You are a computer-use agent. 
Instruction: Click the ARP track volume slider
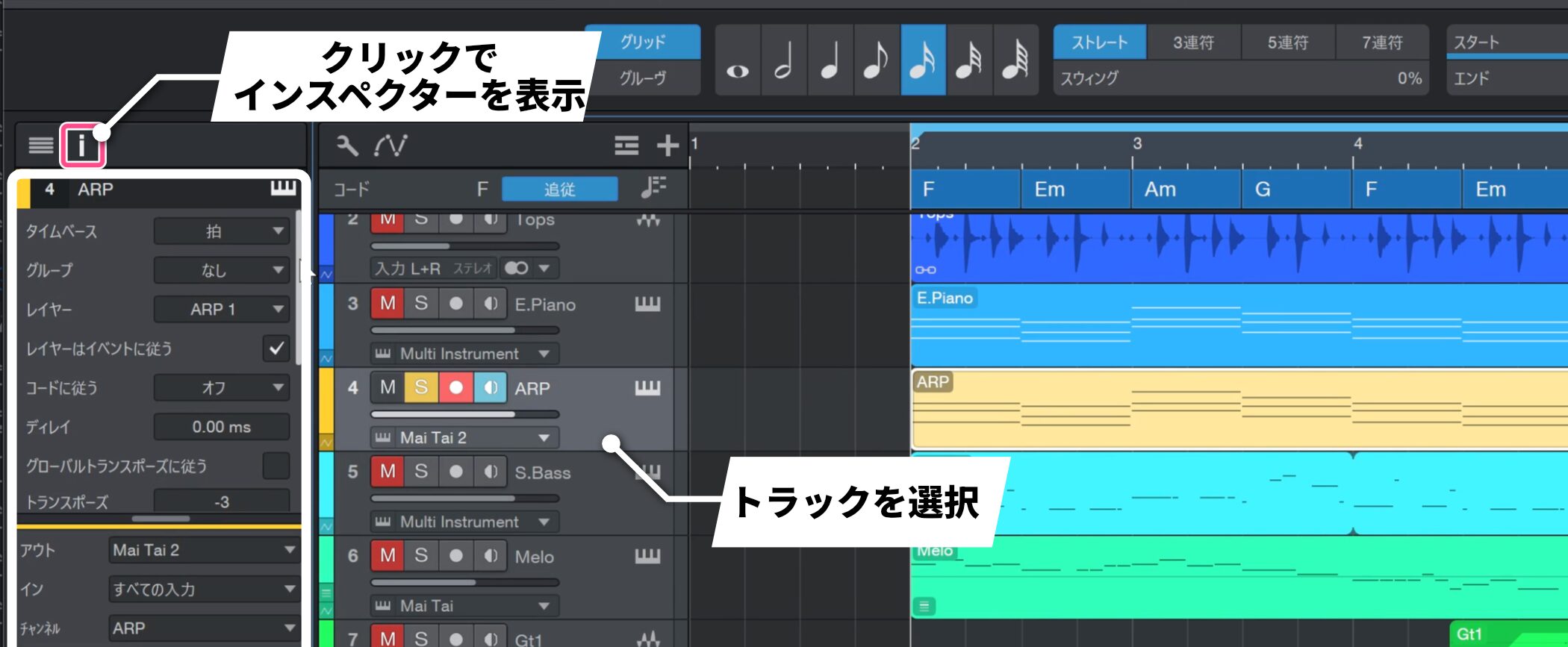click(x=464, y=414)
